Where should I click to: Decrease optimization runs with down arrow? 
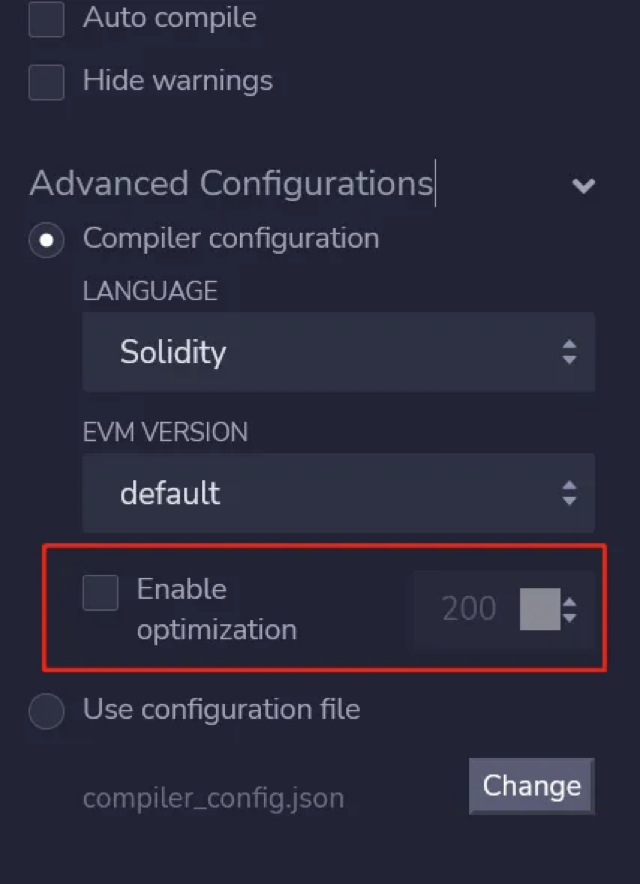pos(570,617)
